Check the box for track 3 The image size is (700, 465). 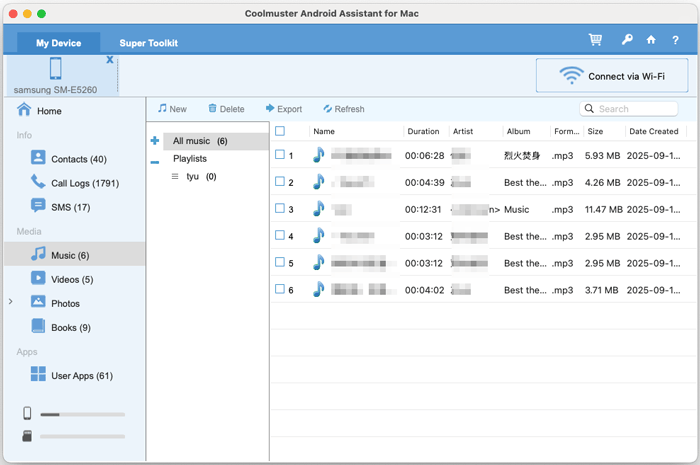(280, 208)
